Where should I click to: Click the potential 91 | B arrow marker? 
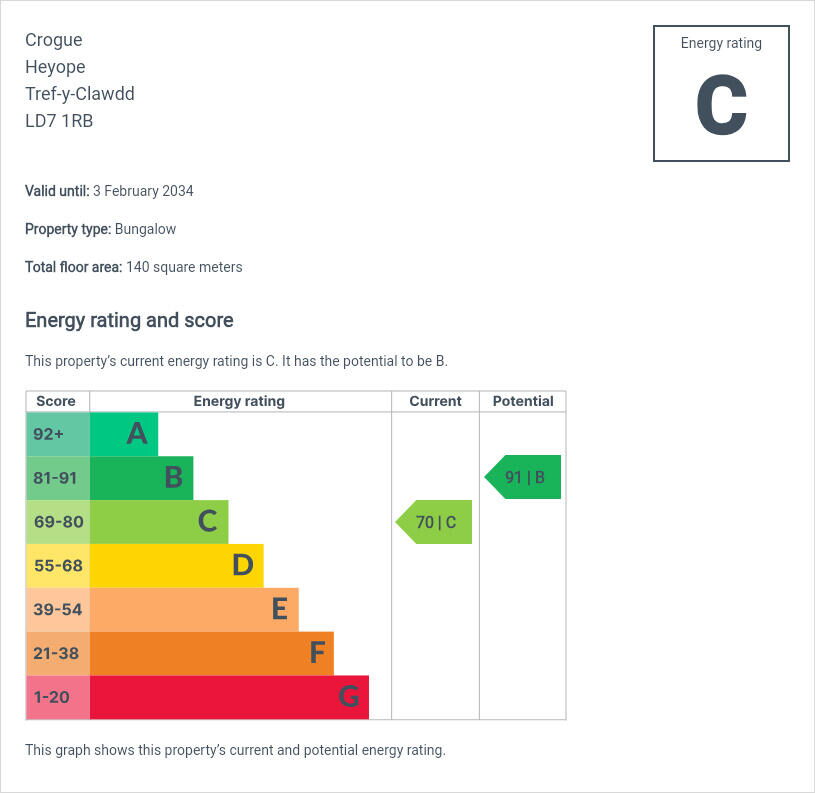524,477
